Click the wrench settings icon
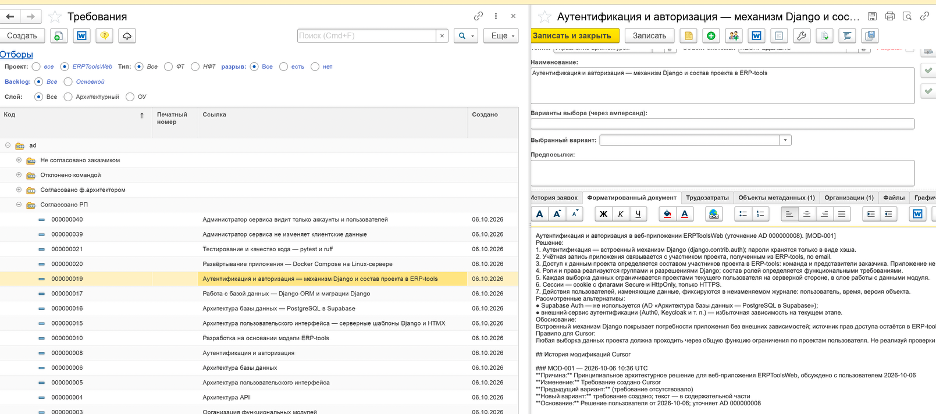Screen dimensions: 936x414 pyautogui.click(x=801, y=36)
